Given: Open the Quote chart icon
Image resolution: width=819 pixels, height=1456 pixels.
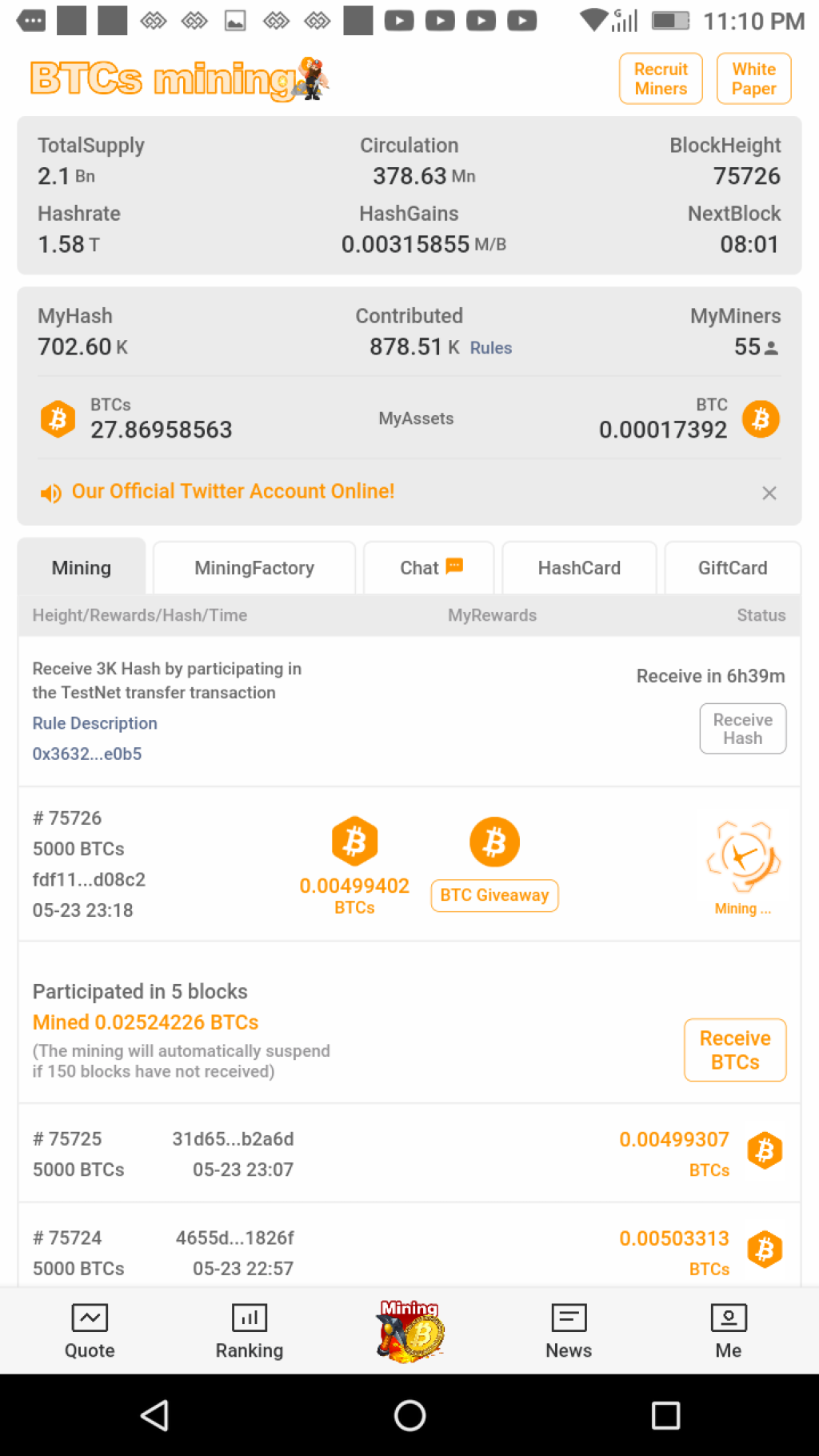Looking at the screenshot, I should (90, 1317).
